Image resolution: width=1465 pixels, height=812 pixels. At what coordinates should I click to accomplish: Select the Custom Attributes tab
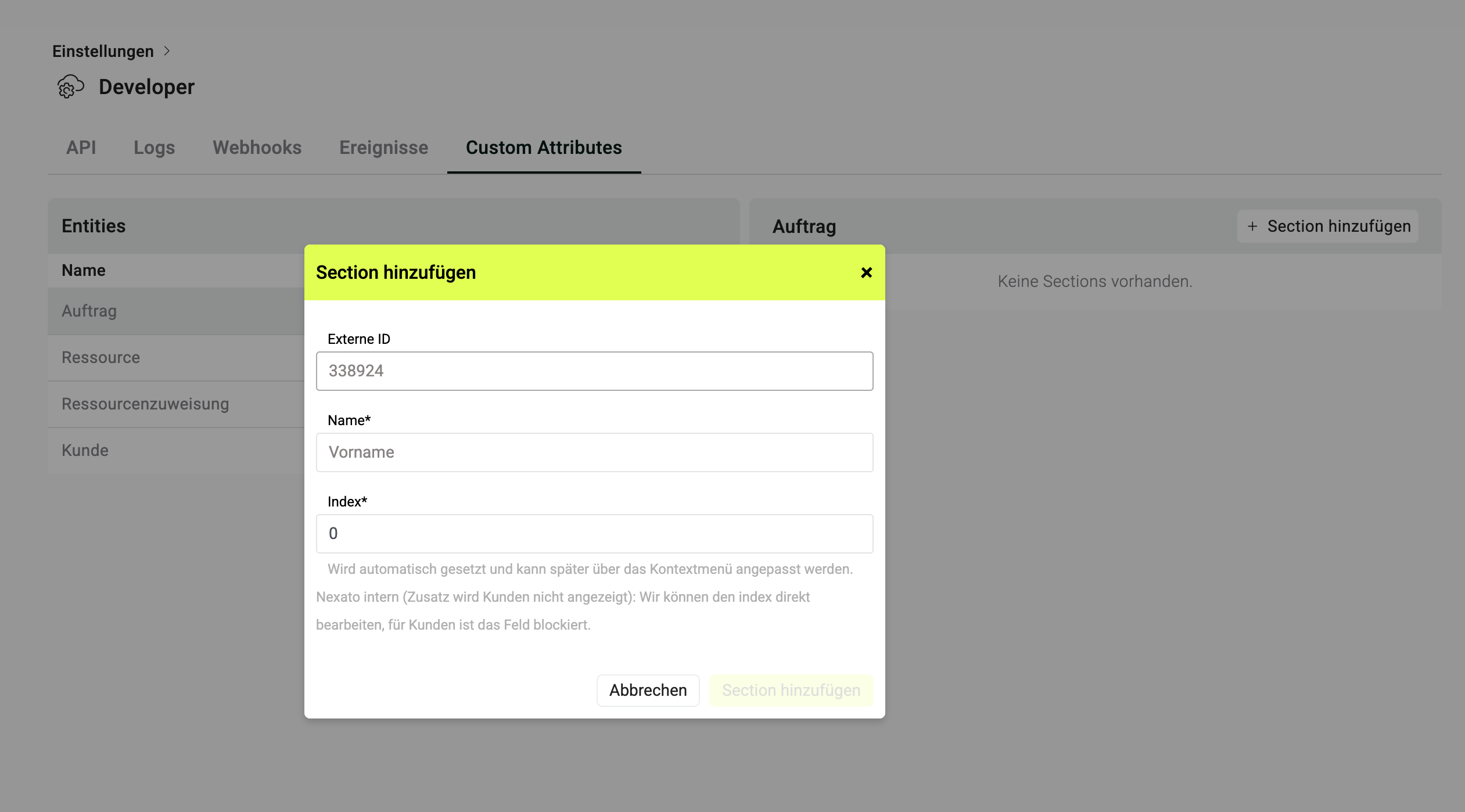[x=544, y=148]
